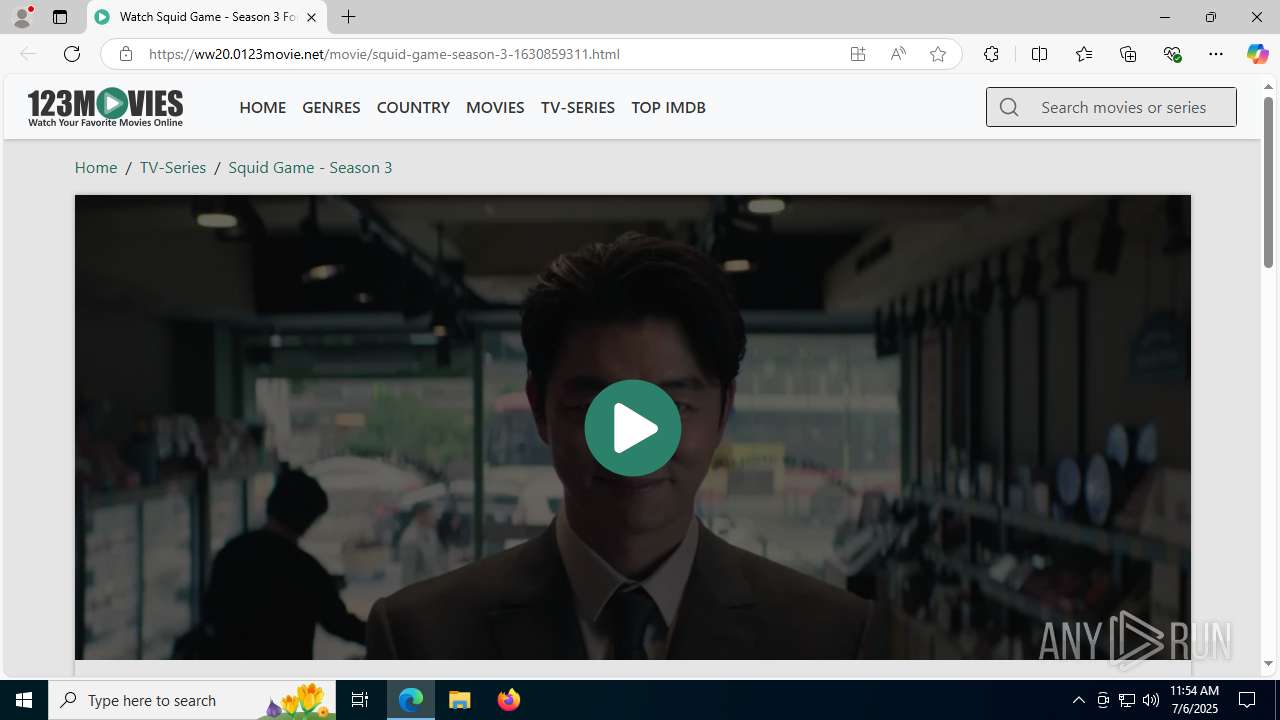1280x720 pixels.
Task: Open a new tab
Action: (x=348, y=17)
